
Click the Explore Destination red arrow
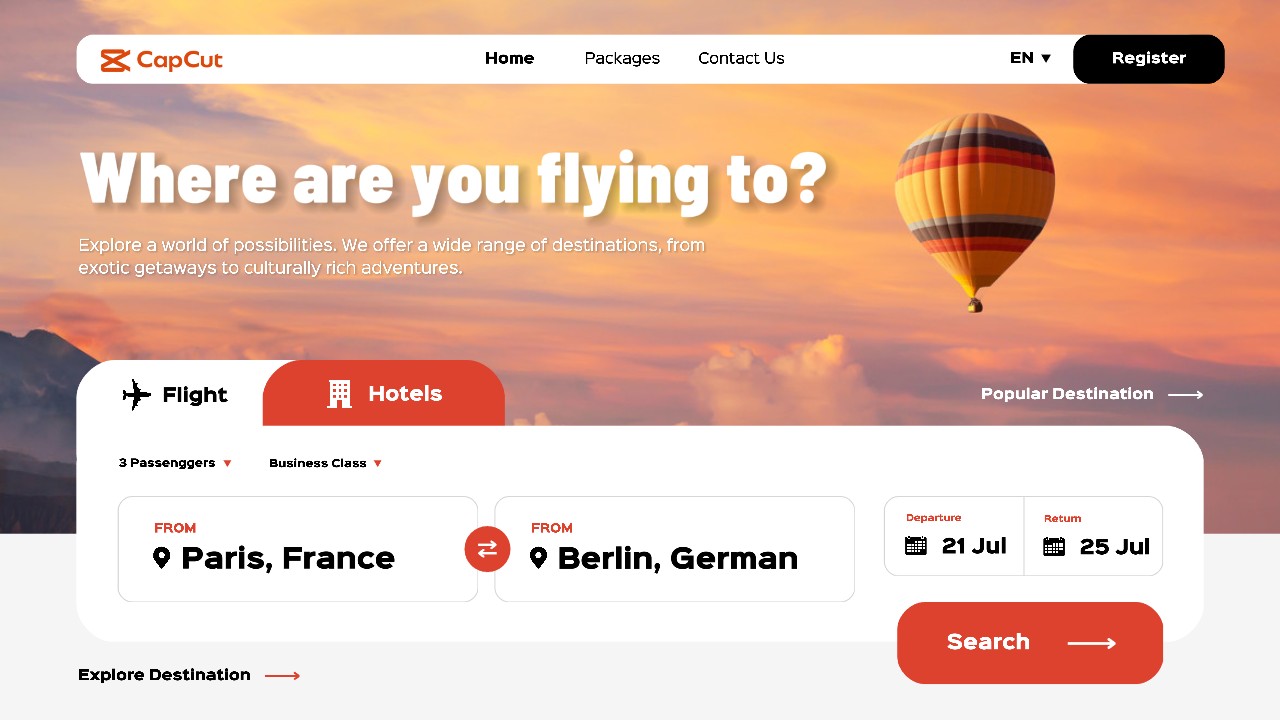(282, 676)
